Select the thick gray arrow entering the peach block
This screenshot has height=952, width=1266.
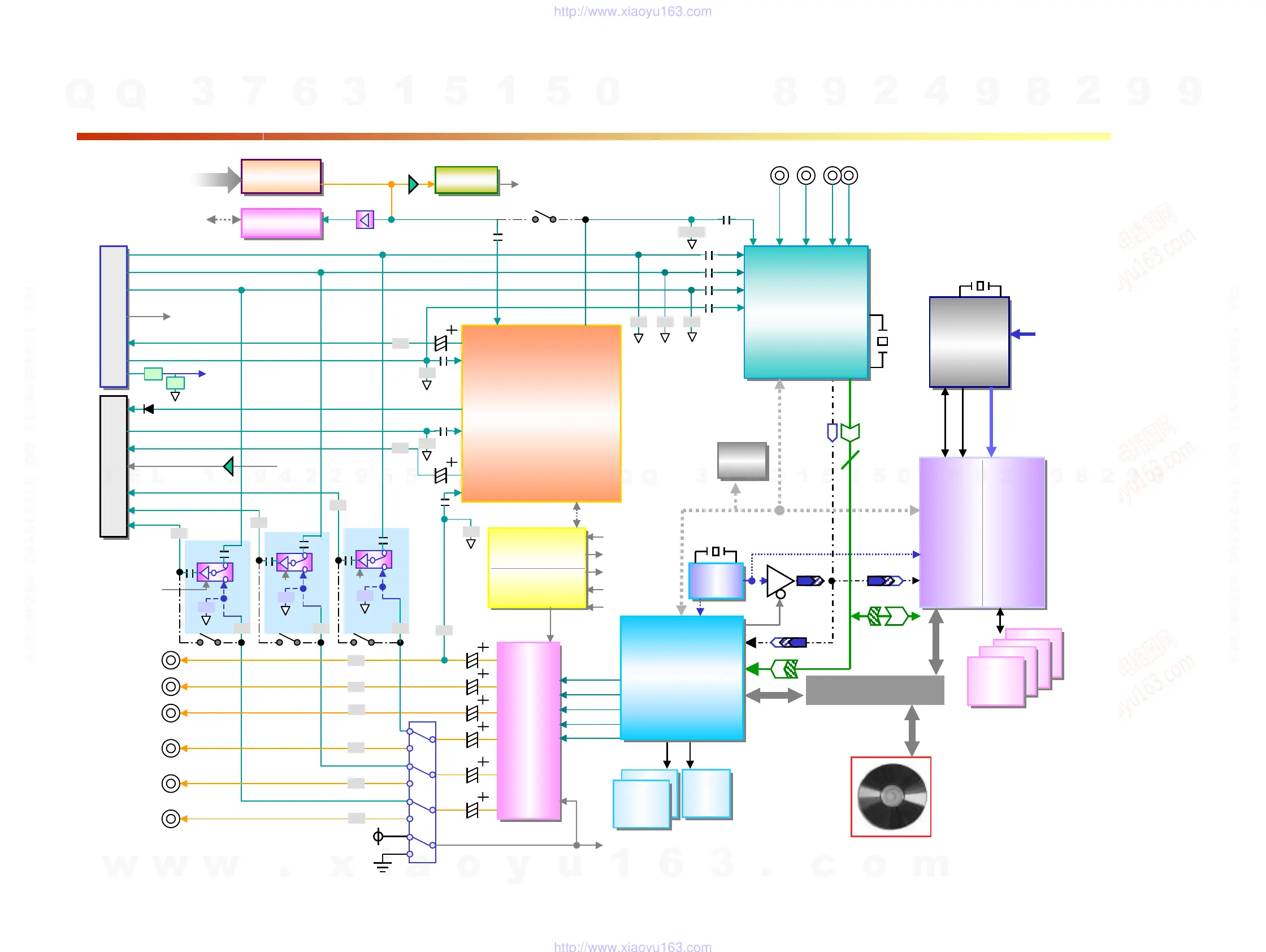(x=216, y=180)
